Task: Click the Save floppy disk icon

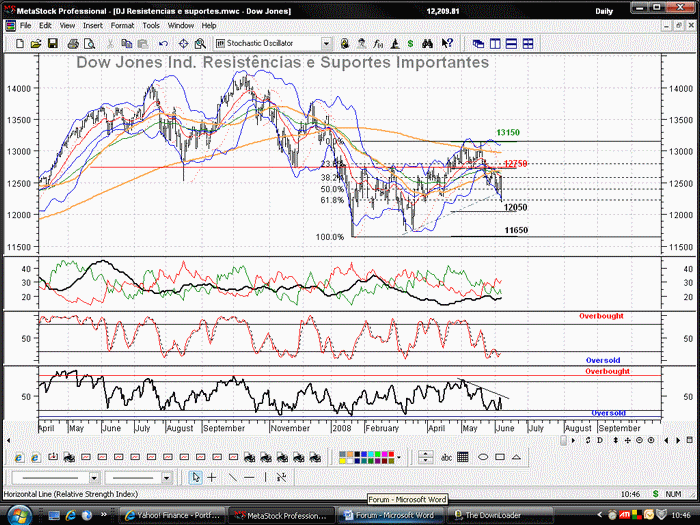Action: (x=53, y=43)
